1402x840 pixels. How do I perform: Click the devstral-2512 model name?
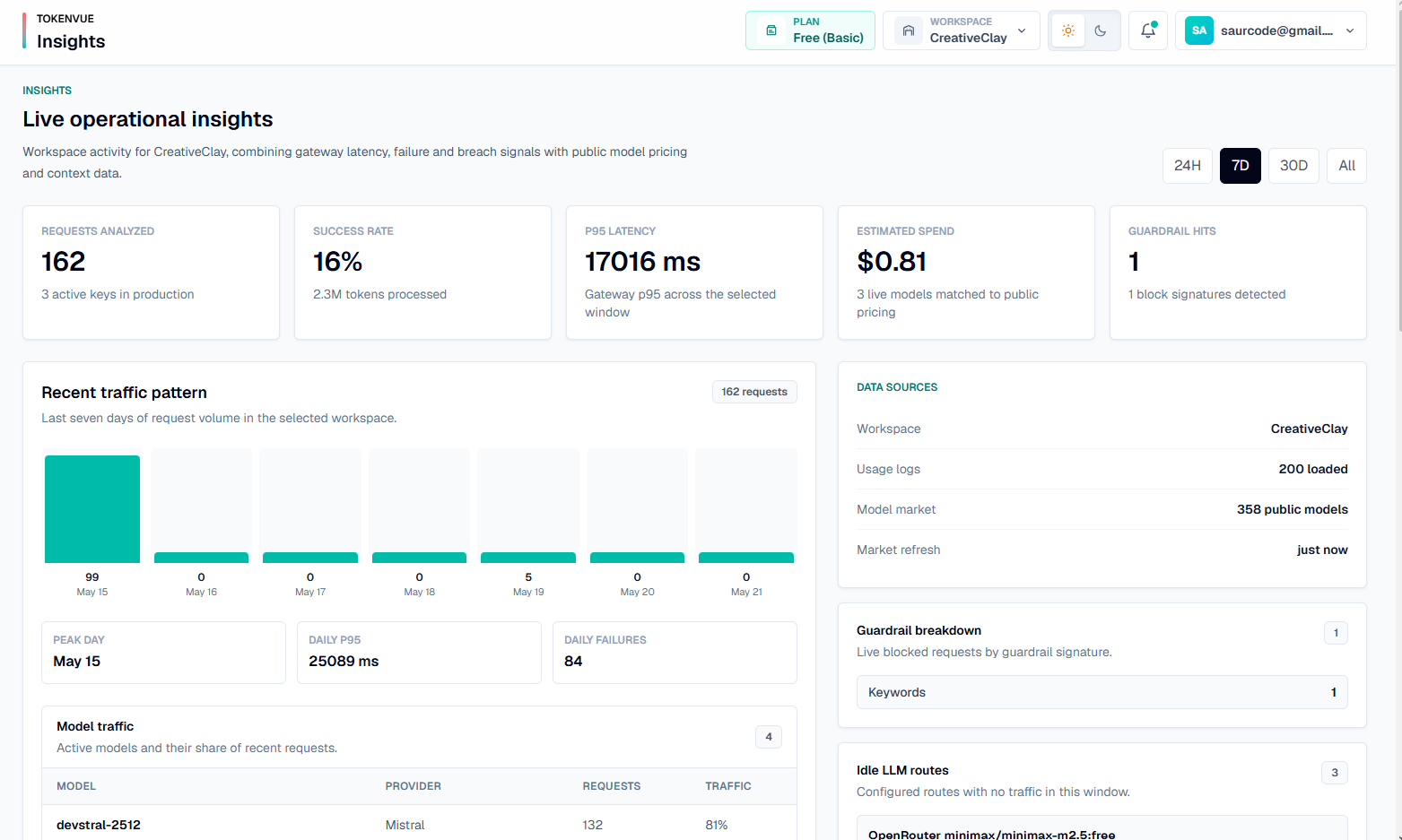[x=99, y=825]
